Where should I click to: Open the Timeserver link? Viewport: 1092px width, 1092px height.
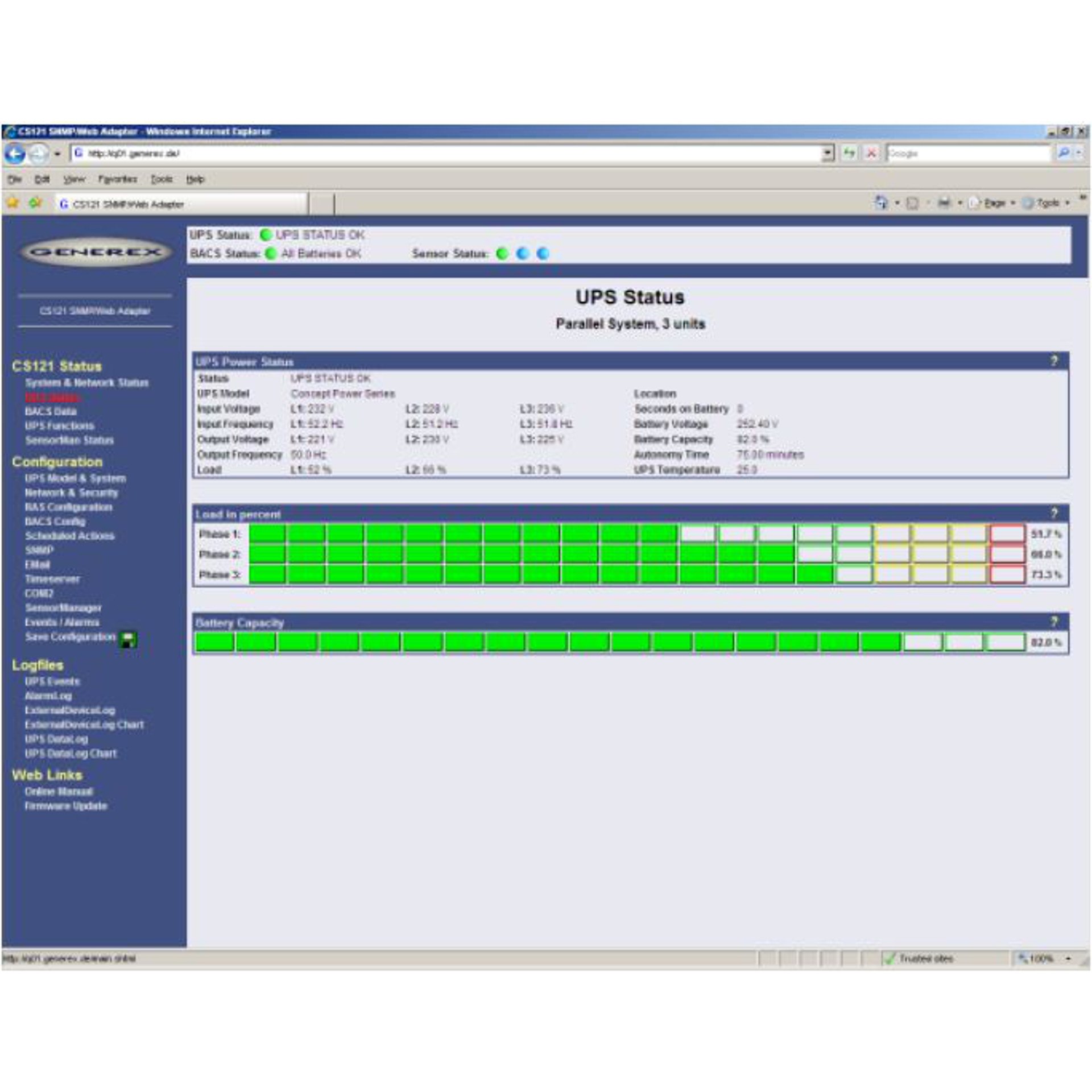pos(52,579)
